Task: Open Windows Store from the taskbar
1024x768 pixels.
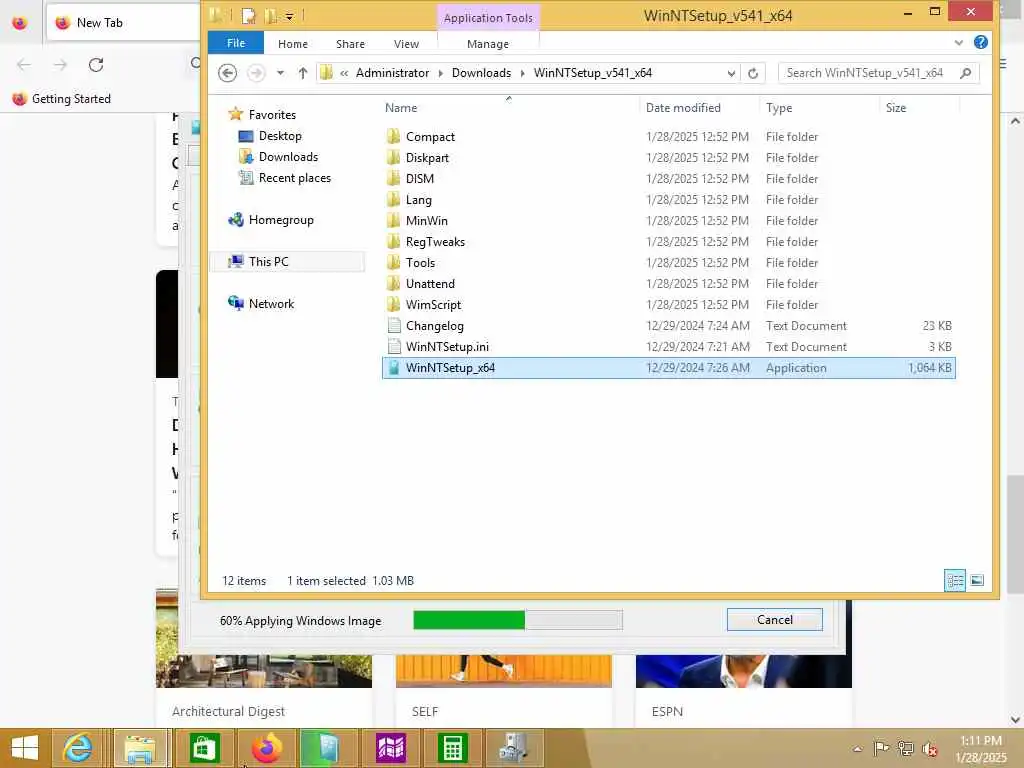Action: pyautogui.click(x=204, y=748)
